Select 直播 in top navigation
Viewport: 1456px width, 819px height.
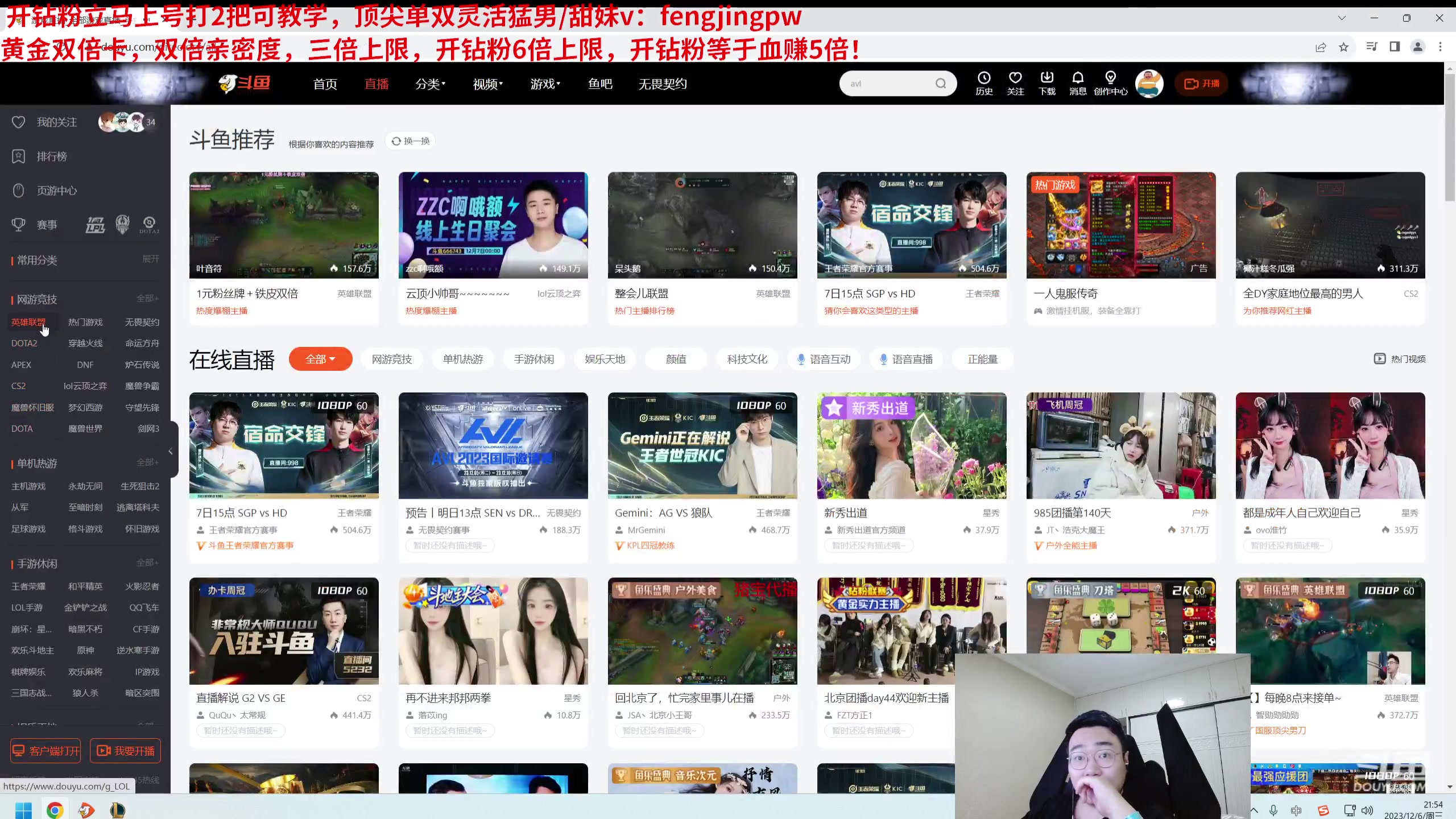[x=377, y=84]
